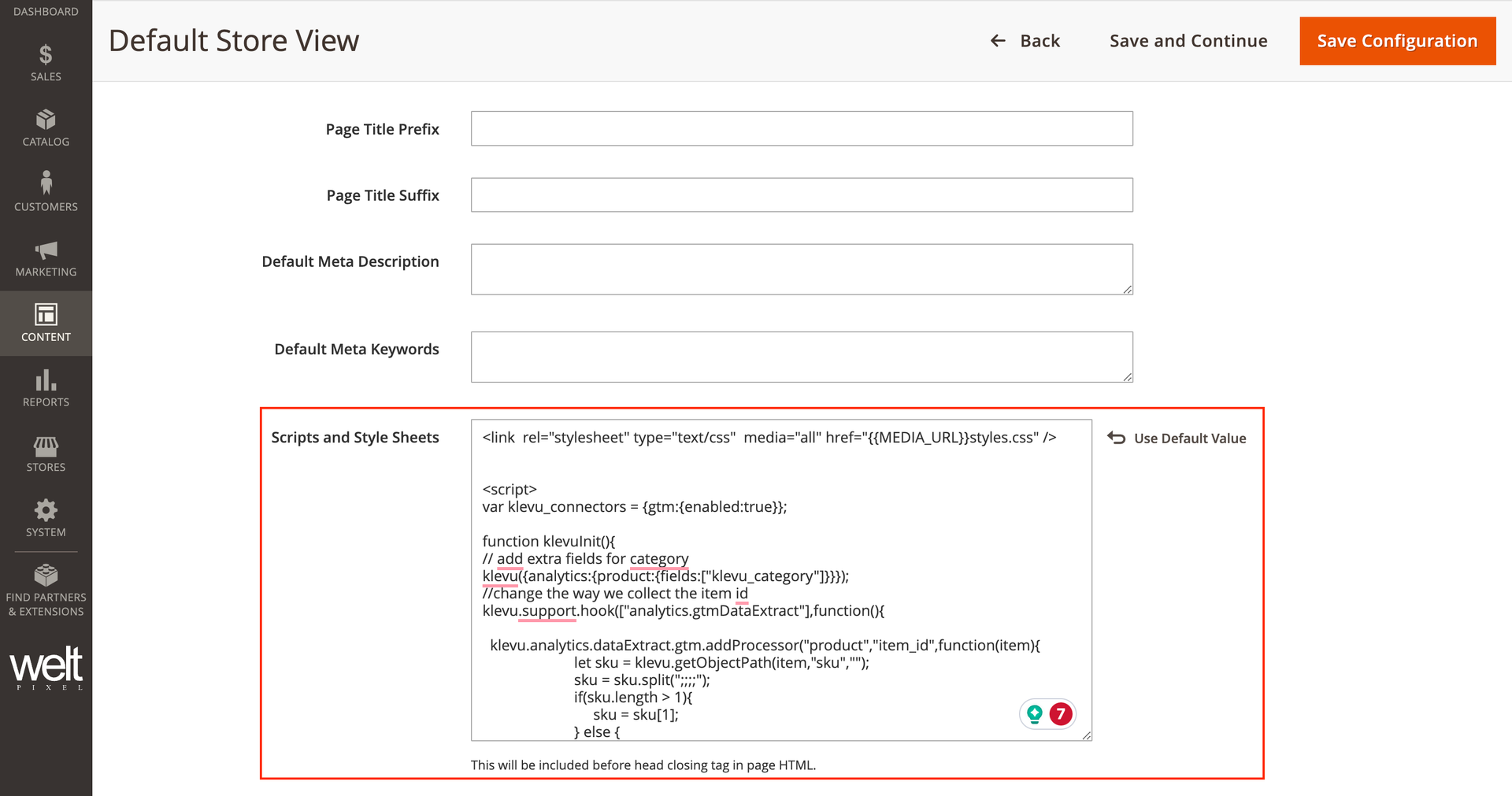Open the Marketing megaphone icon

46,250
